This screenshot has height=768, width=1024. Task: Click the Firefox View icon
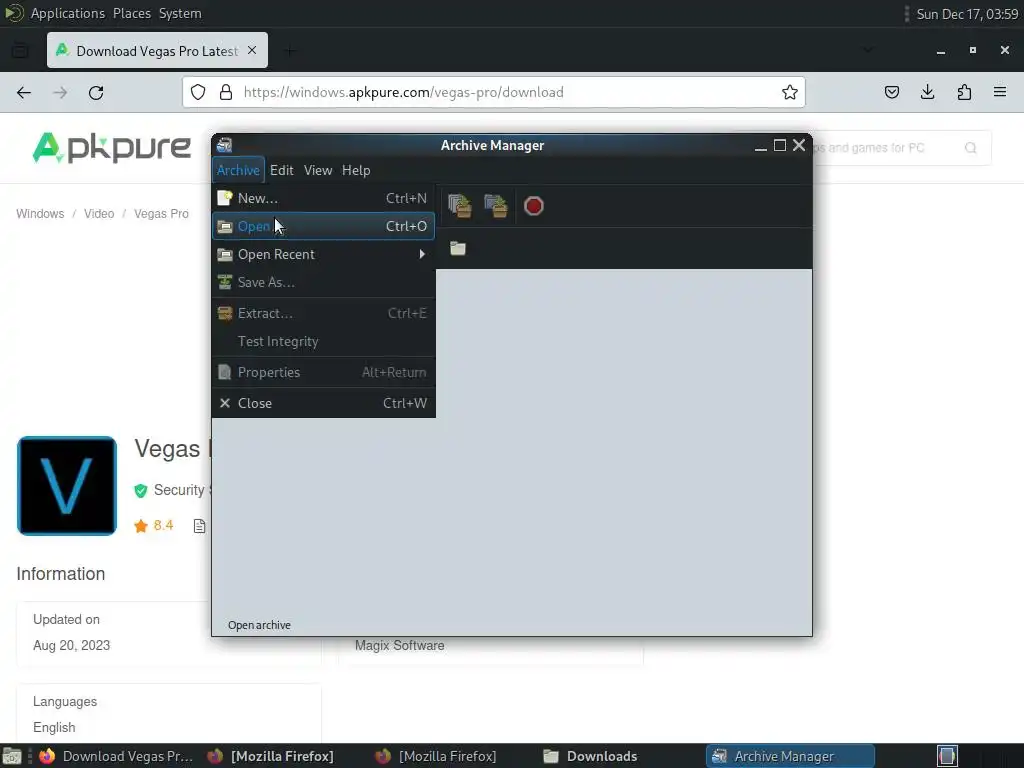point(20,50)
